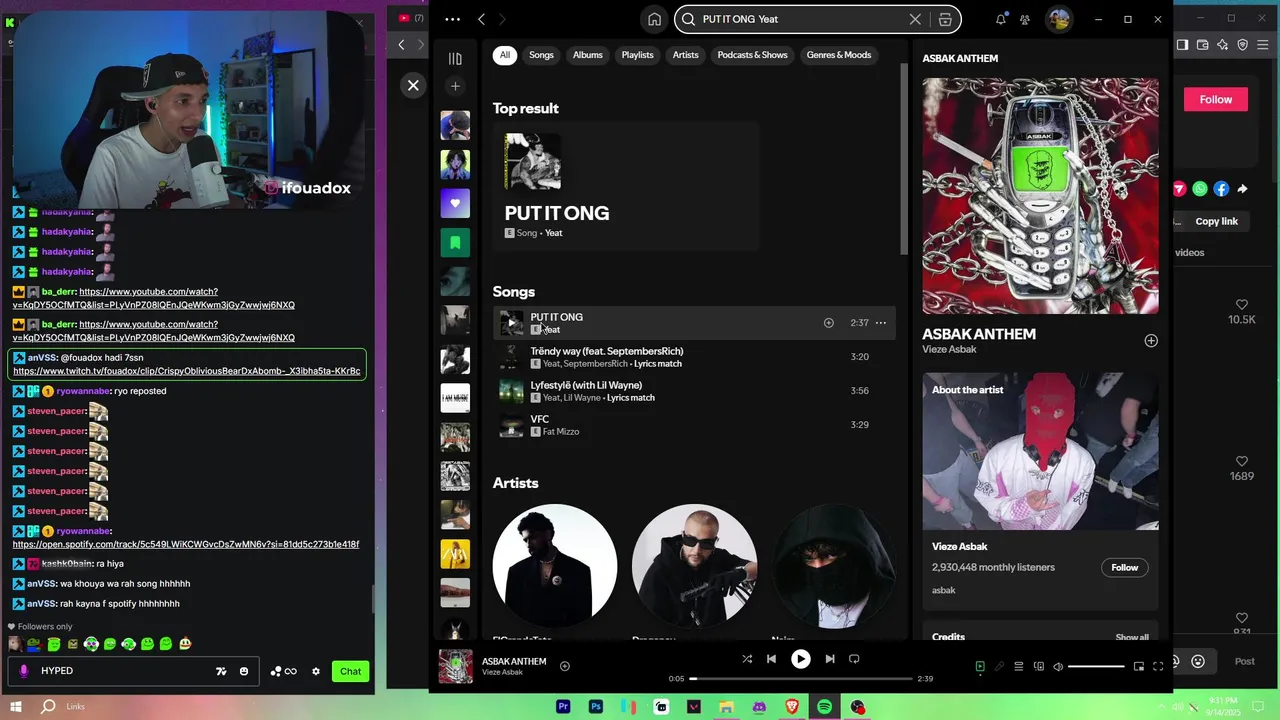The height and width of the screenshot is (720, 1280).
Task: Focus the chat message input with HYPED
Action: tap(134, 671)
